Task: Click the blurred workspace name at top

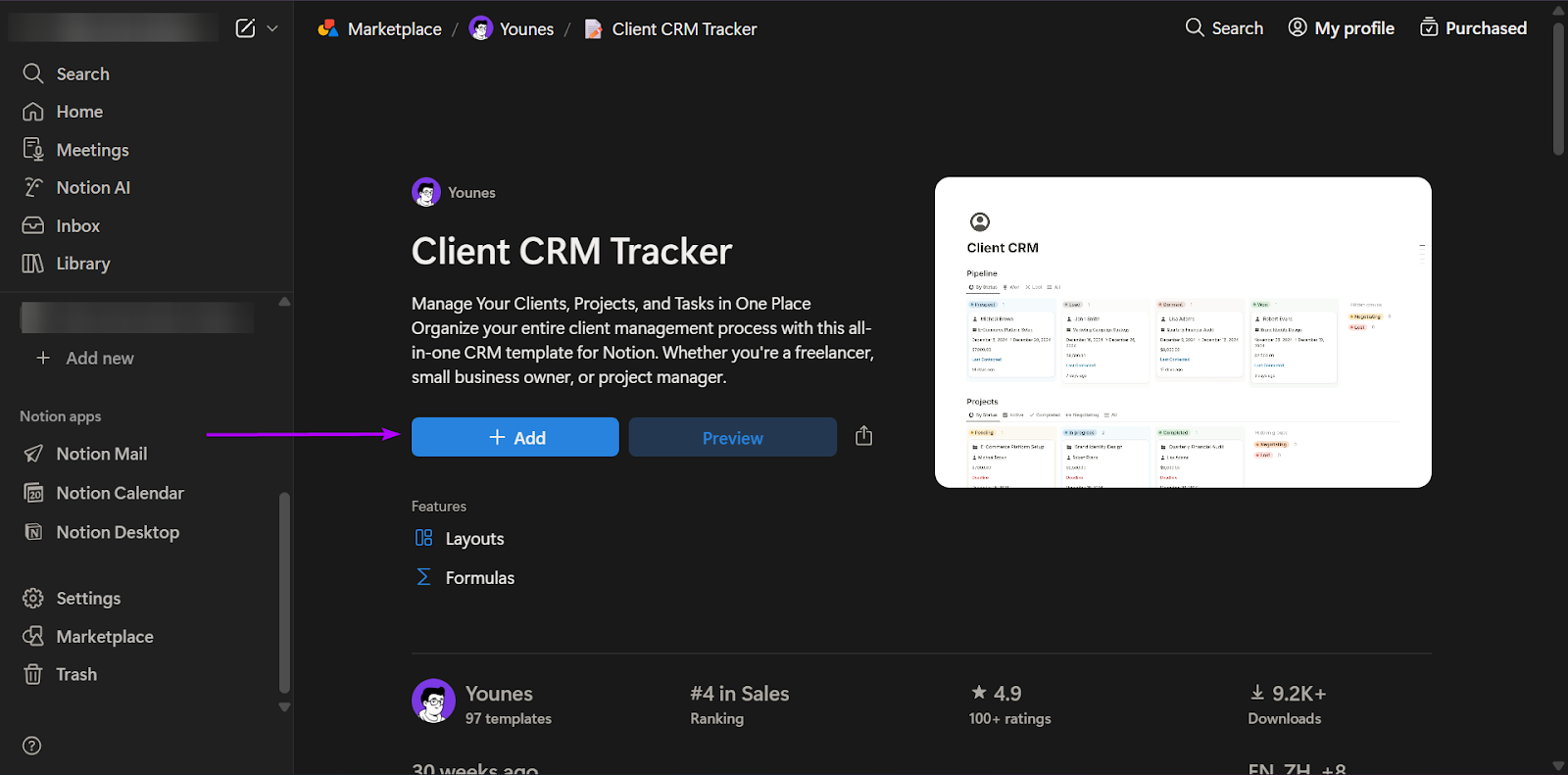Action: click(x=113, y=27)
